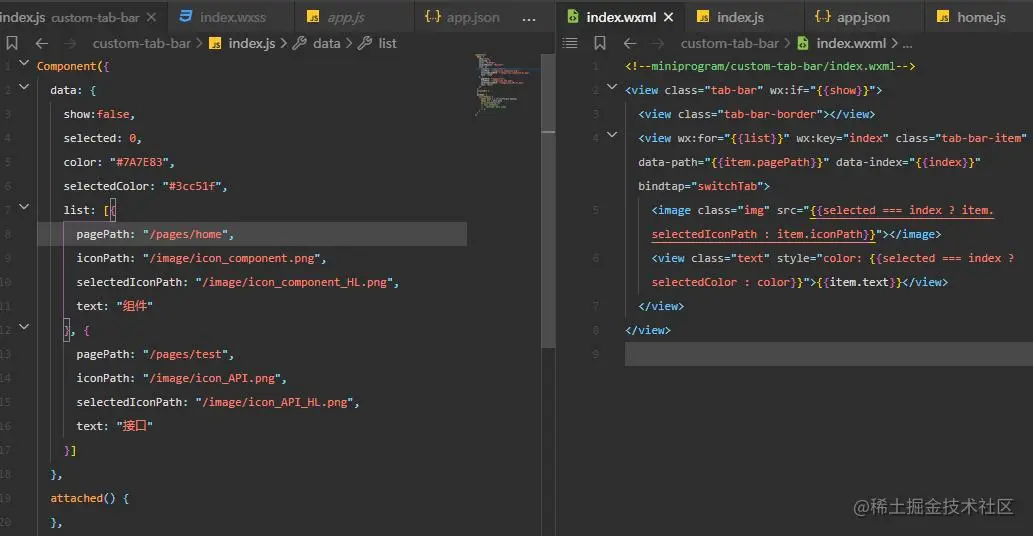Collapse the second list item fold arrow
Screen dimensions: 1033x536
pyautogui.click(x=24, y=327)
